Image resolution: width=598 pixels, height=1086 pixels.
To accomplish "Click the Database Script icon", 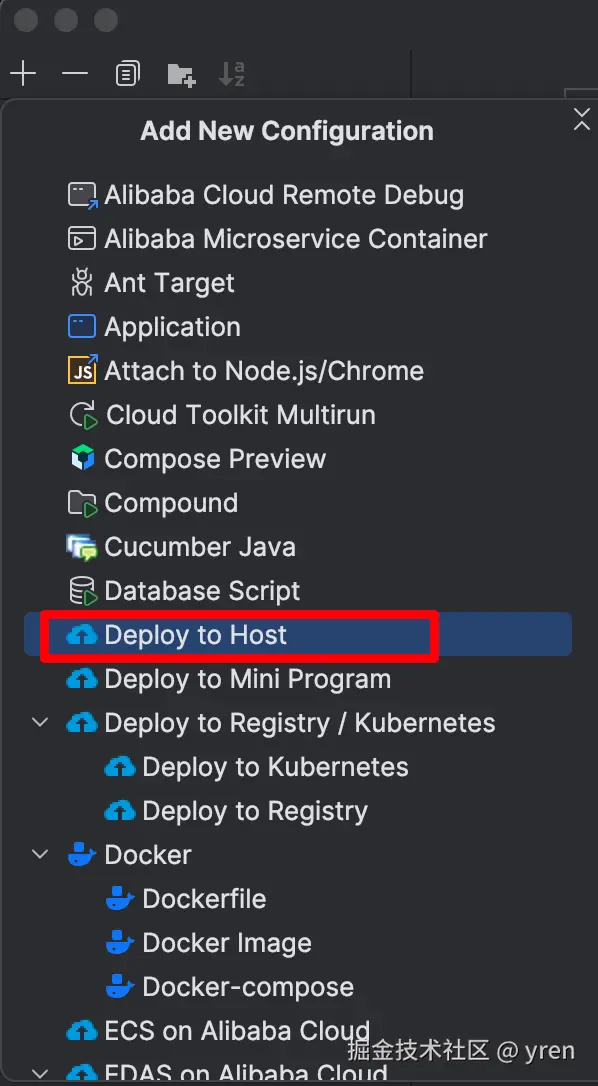I will 83,591.
